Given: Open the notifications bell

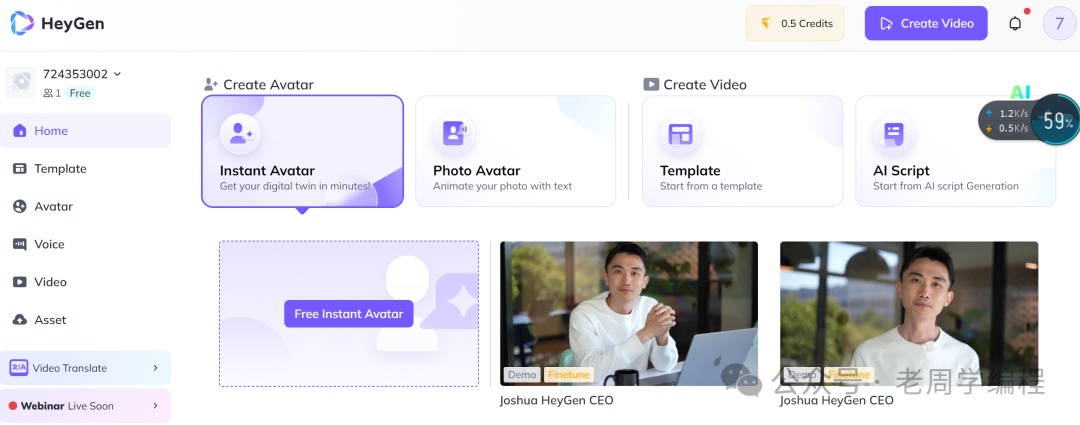Looking at the screenshot, I should pos(1015,23).
